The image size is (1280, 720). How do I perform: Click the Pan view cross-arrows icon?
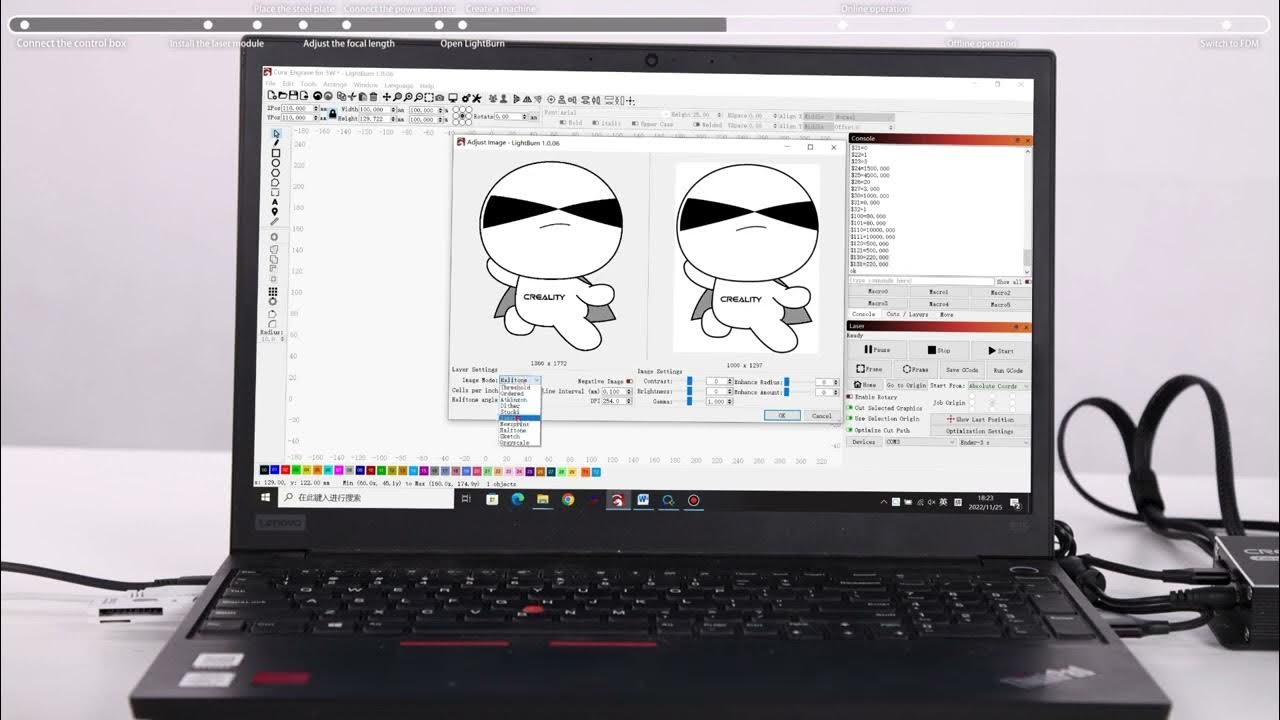click(386, 97)
